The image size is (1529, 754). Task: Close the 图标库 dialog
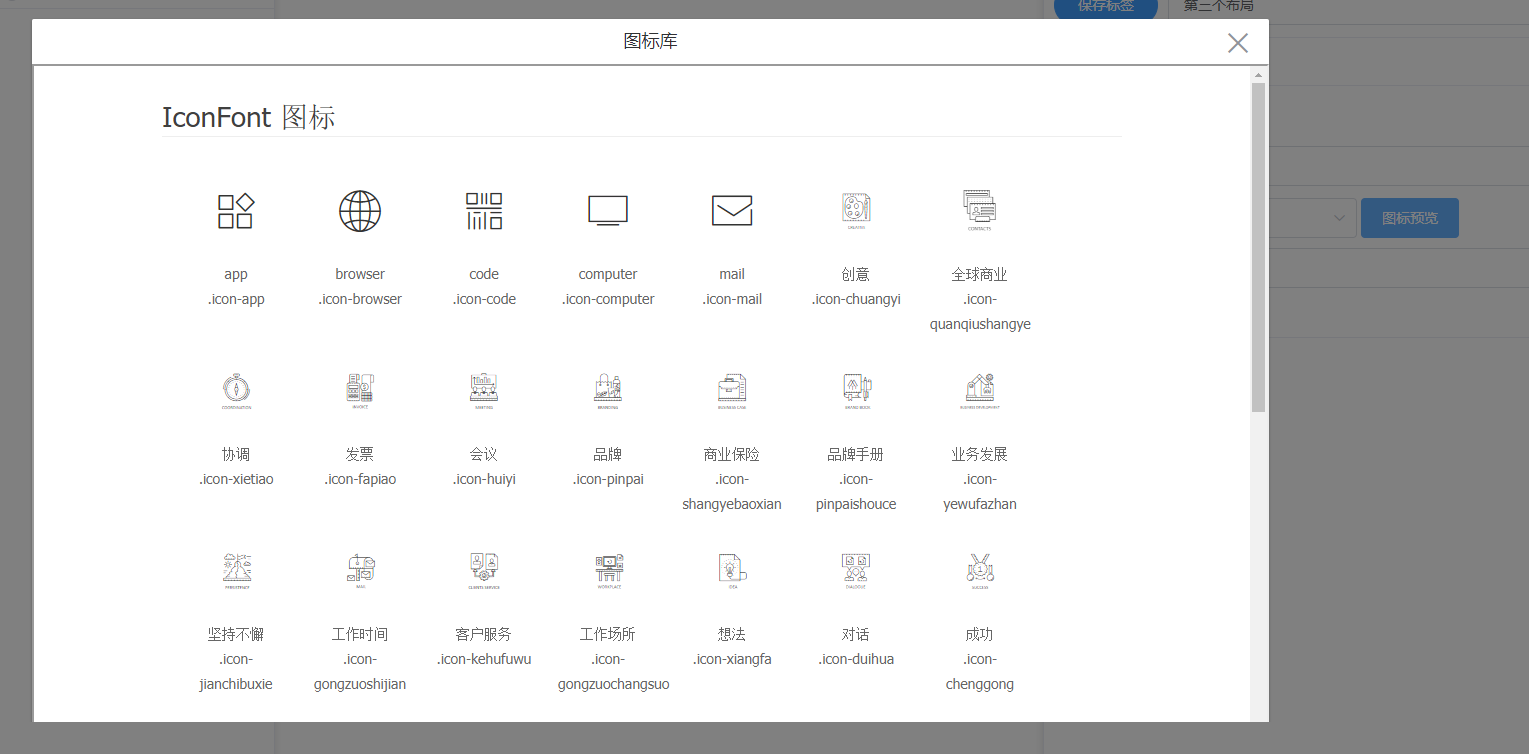click(x=1238, y=43)
